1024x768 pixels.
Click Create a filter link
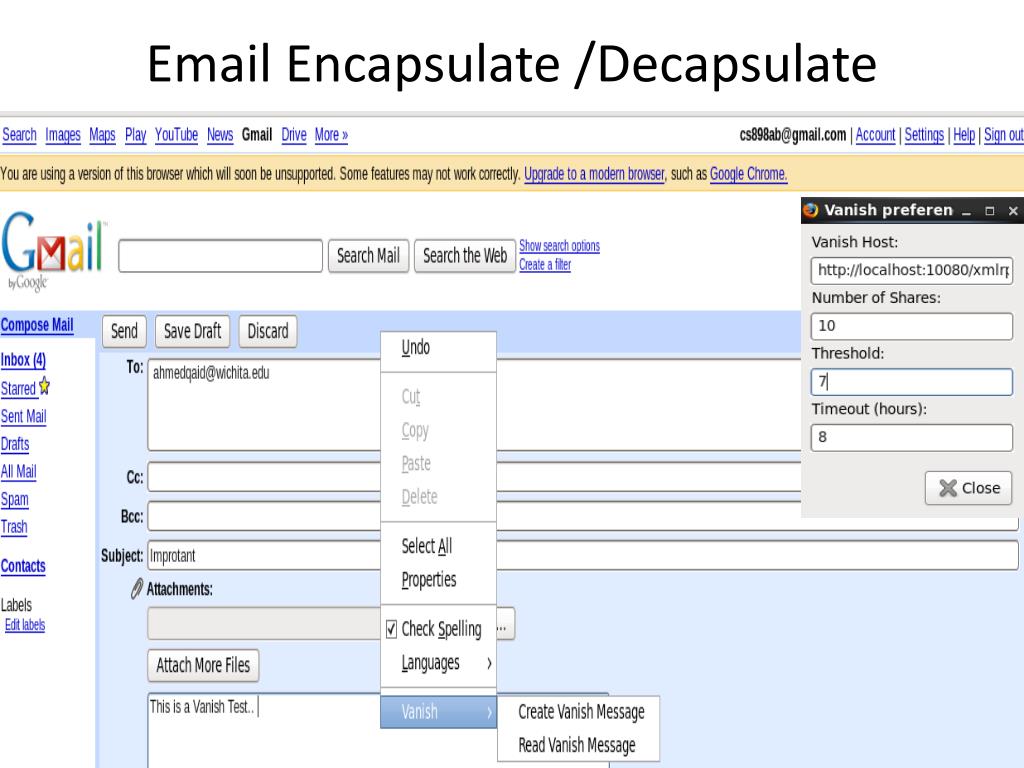coord(545,264)
